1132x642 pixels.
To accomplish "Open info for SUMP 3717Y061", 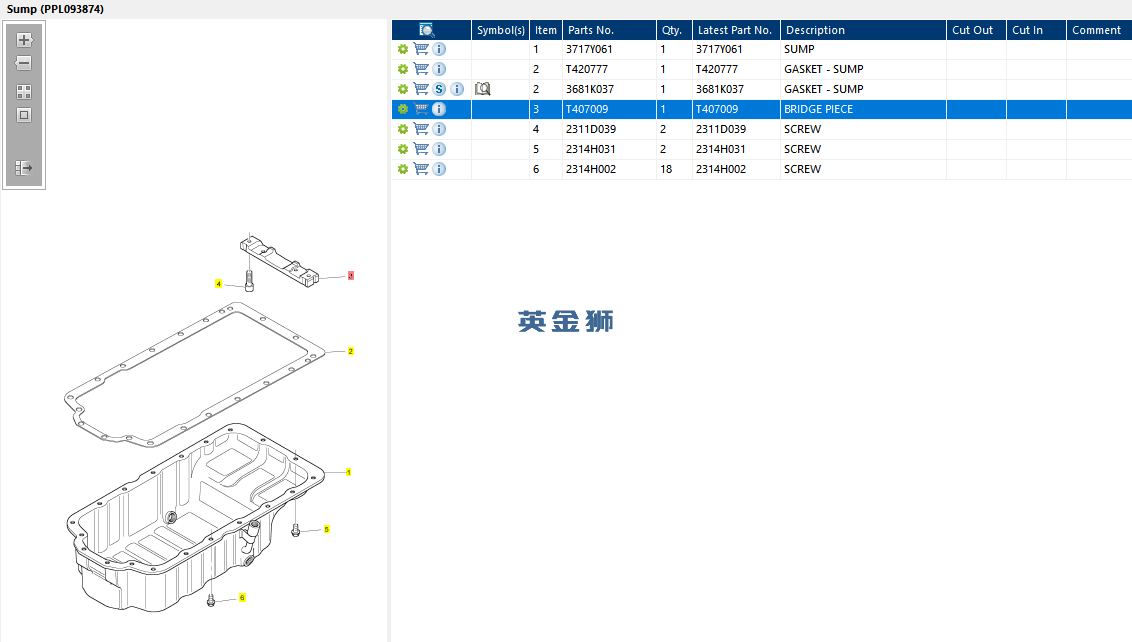I will (439, 49).
